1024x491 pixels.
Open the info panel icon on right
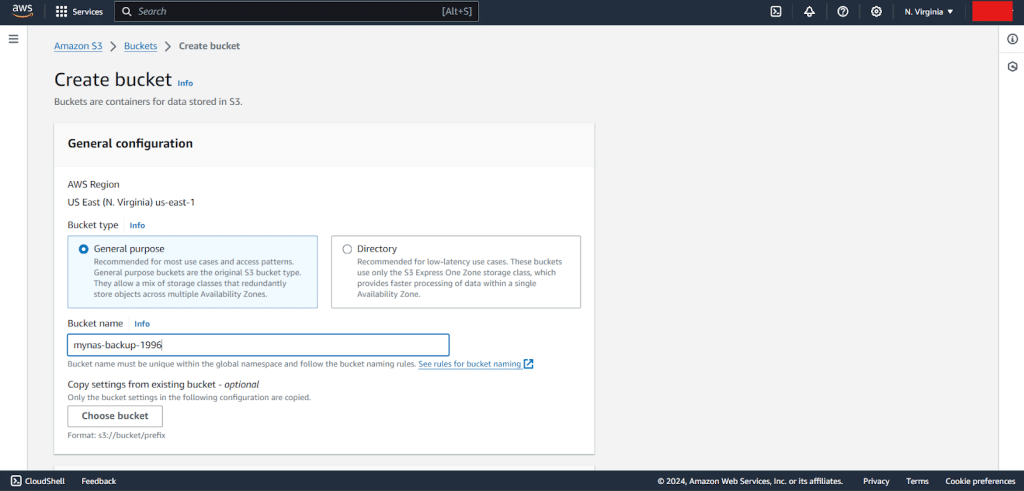(1012, 39)
